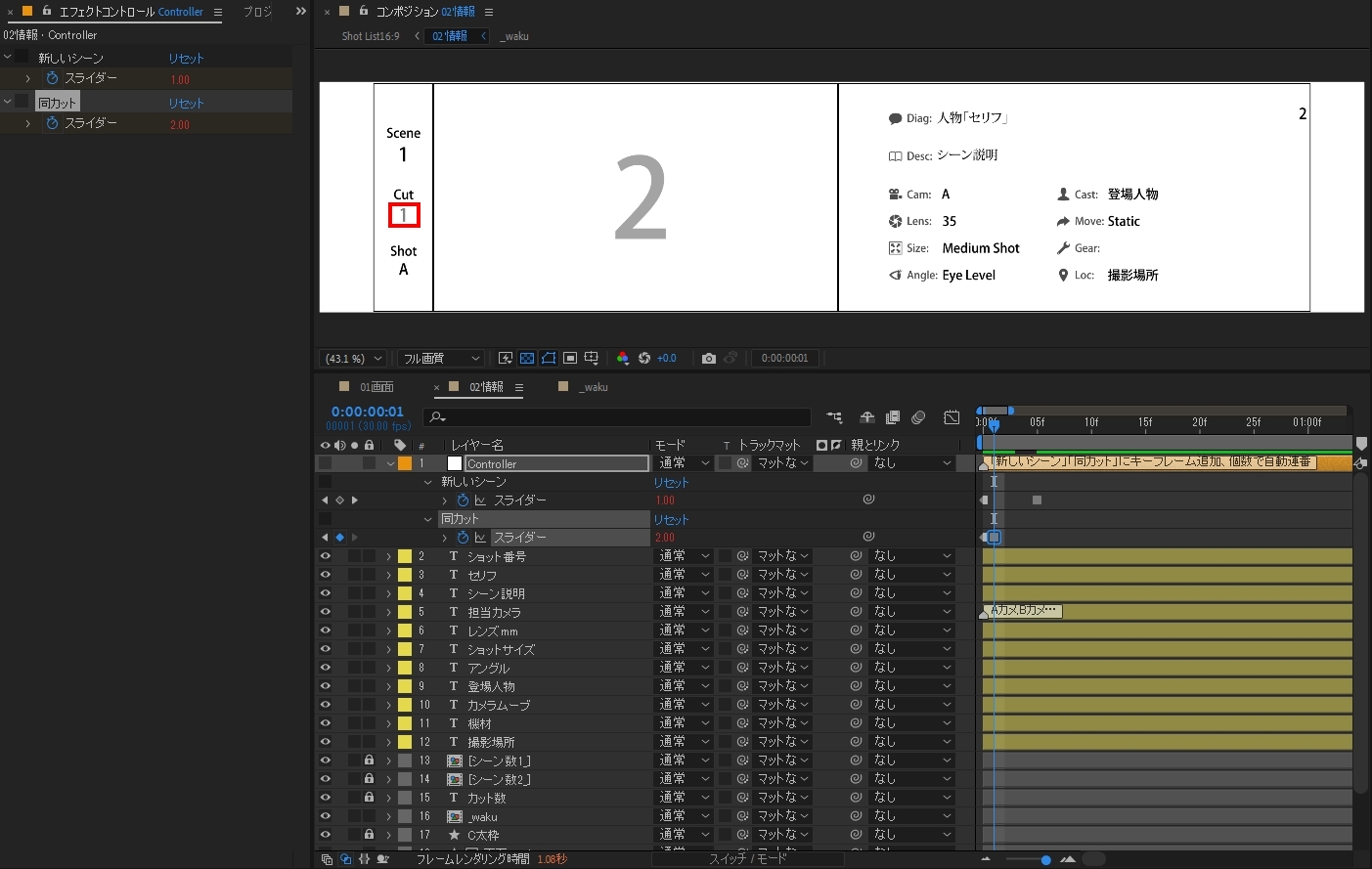Expand the セリフ layer properties
The width and height of the screenshot is (1372, 869).
point(388,575)
